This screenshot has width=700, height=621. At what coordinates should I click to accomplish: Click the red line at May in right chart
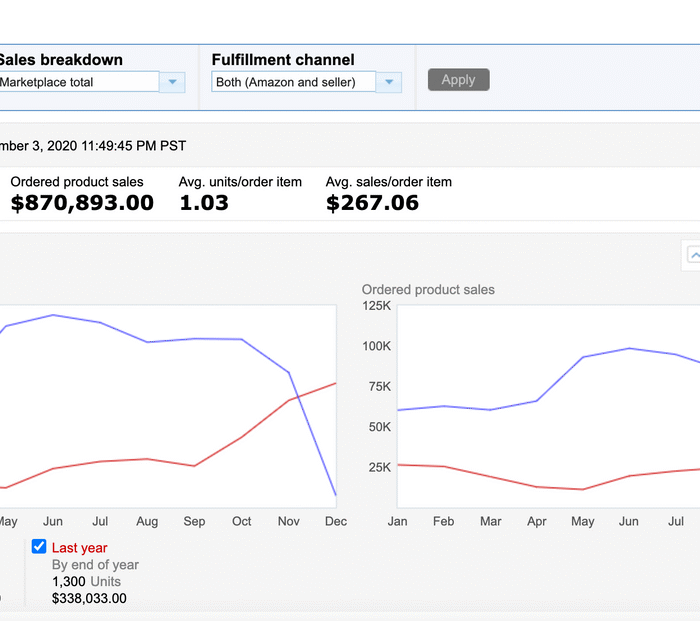click(582, 489)
